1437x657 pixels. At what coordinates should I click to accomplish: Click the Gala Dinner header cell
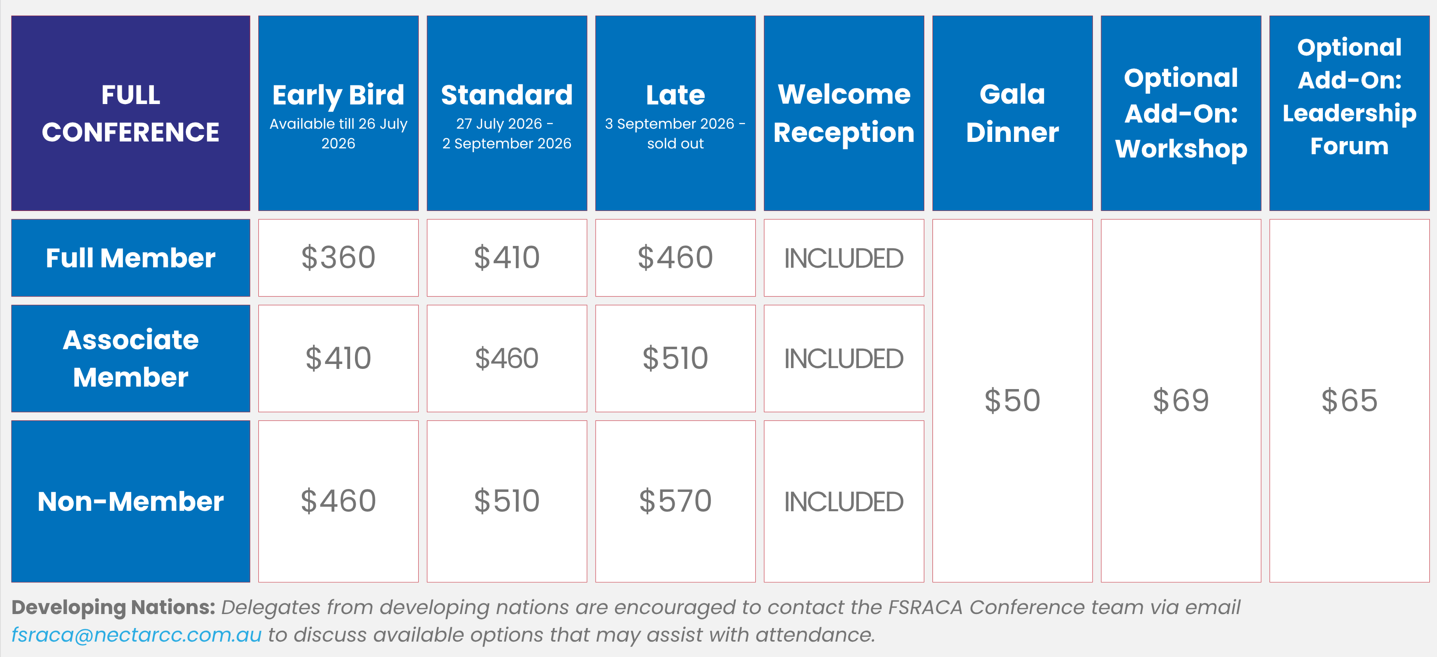1012,113
